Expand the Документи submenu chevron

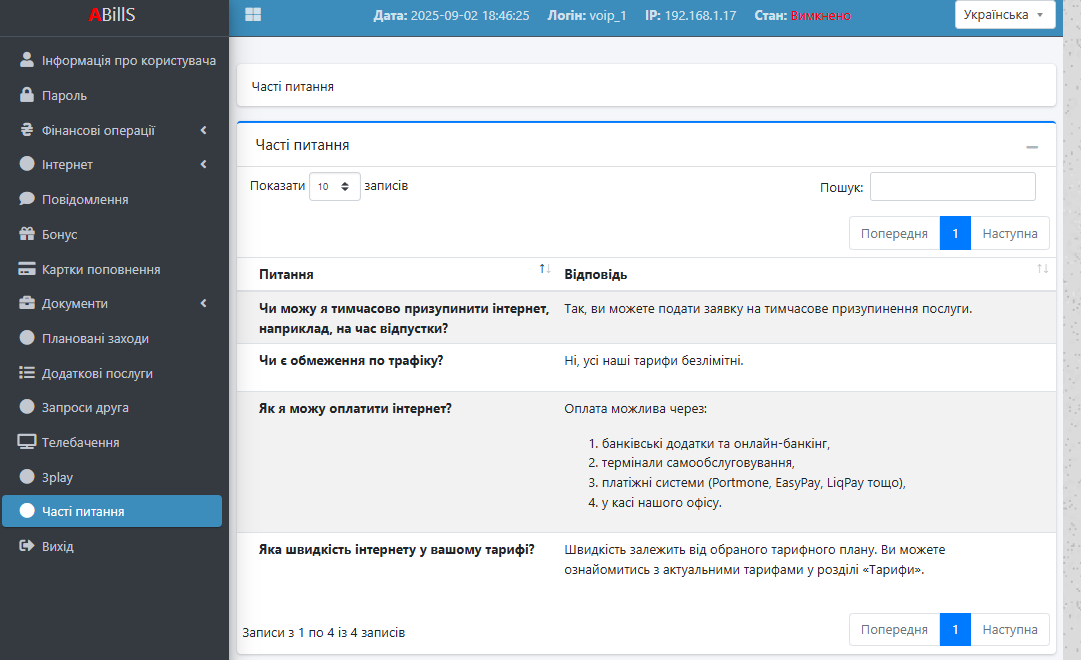pyautogui.click(x=203, y=303)
